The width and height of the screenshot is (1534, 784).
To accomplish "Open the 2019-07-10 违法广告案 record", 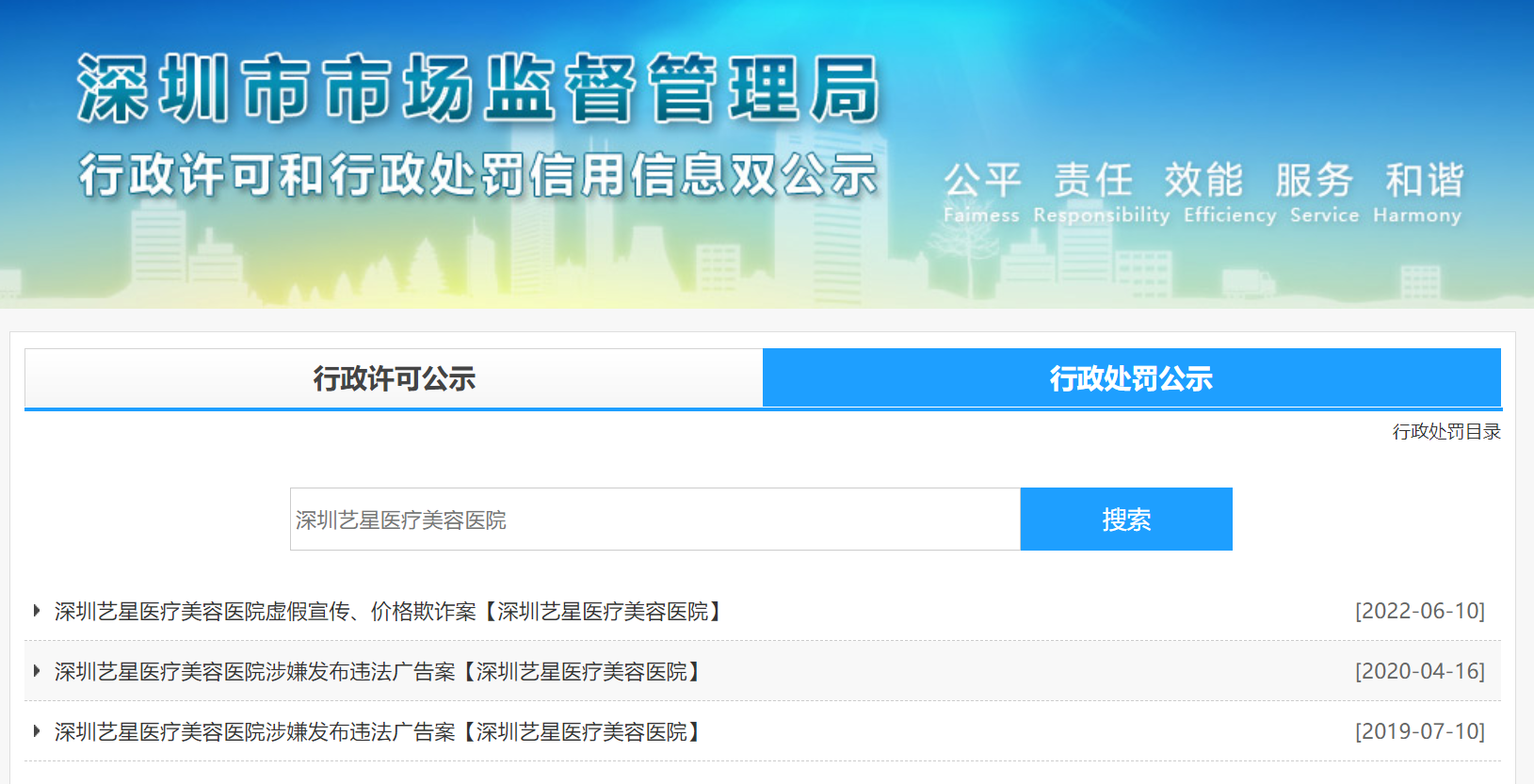I will (381, 732).
